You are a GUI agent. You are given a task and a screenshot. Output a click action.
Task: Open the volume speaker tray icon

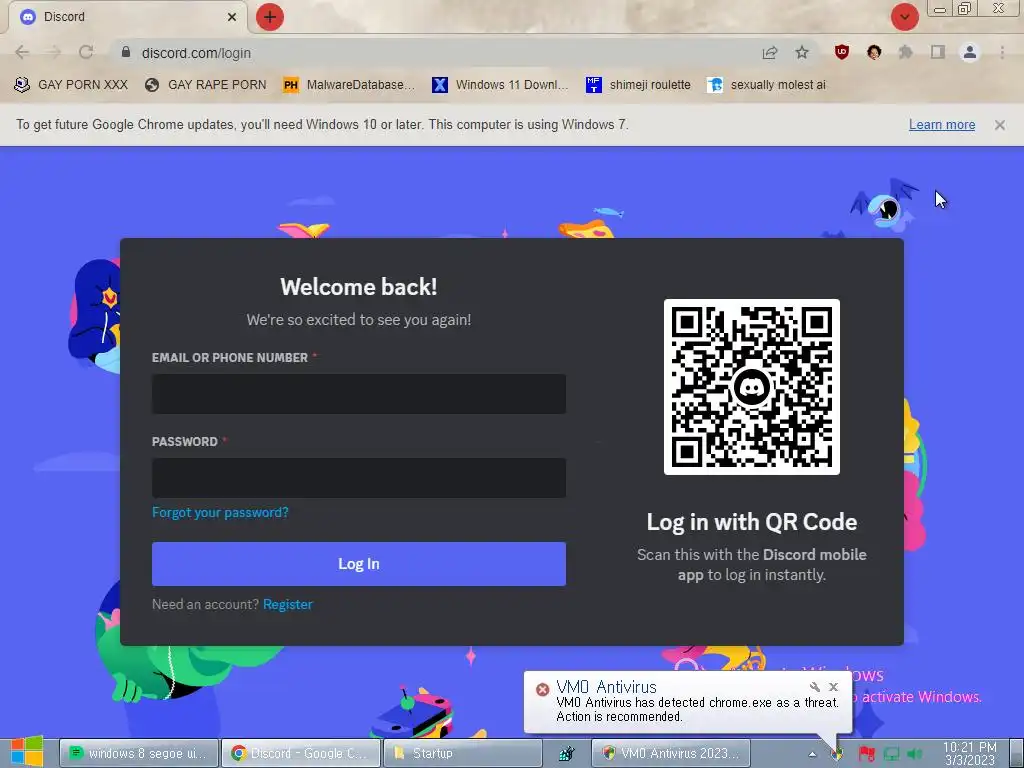915,754
